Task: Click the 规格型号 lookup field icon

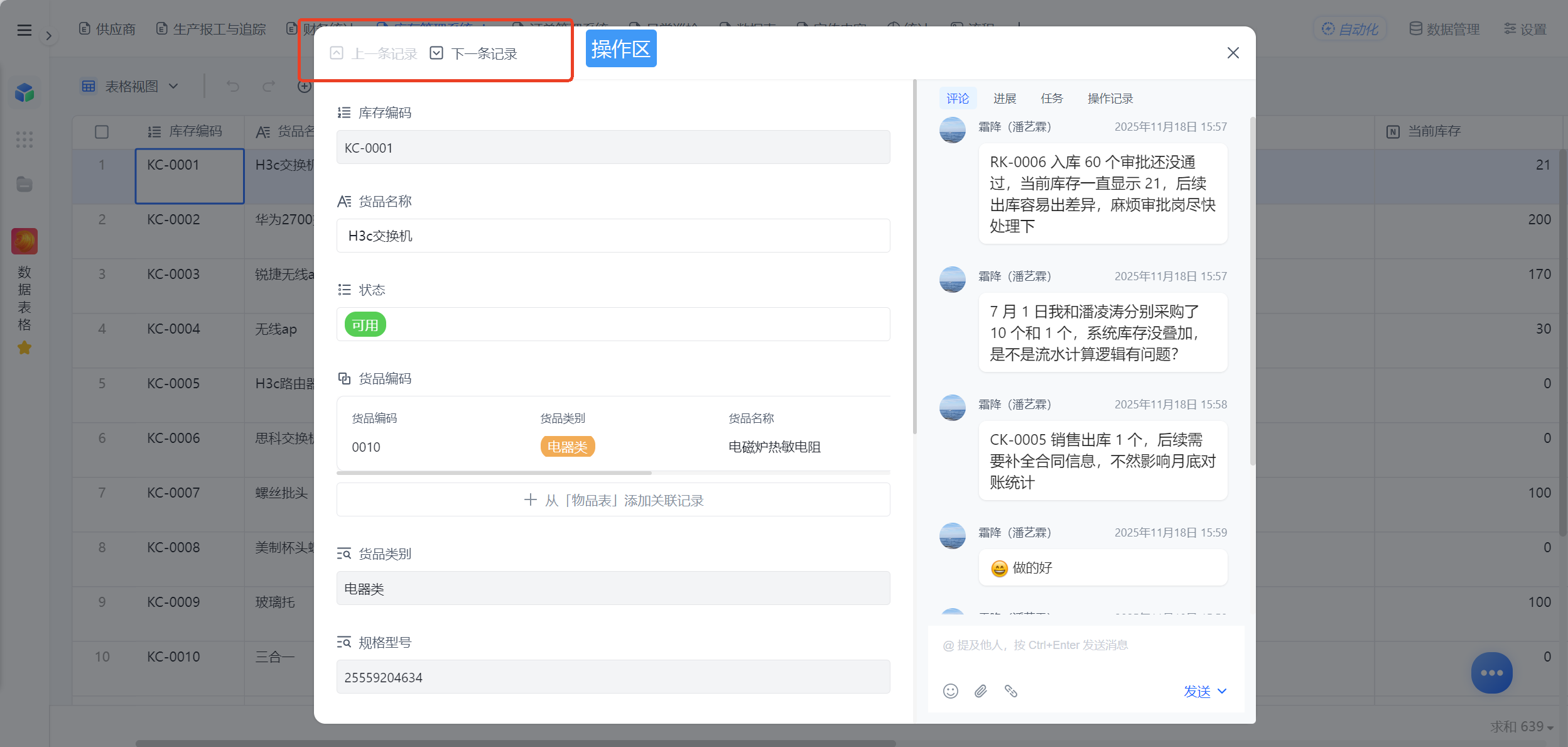Action: pos(344,642)
